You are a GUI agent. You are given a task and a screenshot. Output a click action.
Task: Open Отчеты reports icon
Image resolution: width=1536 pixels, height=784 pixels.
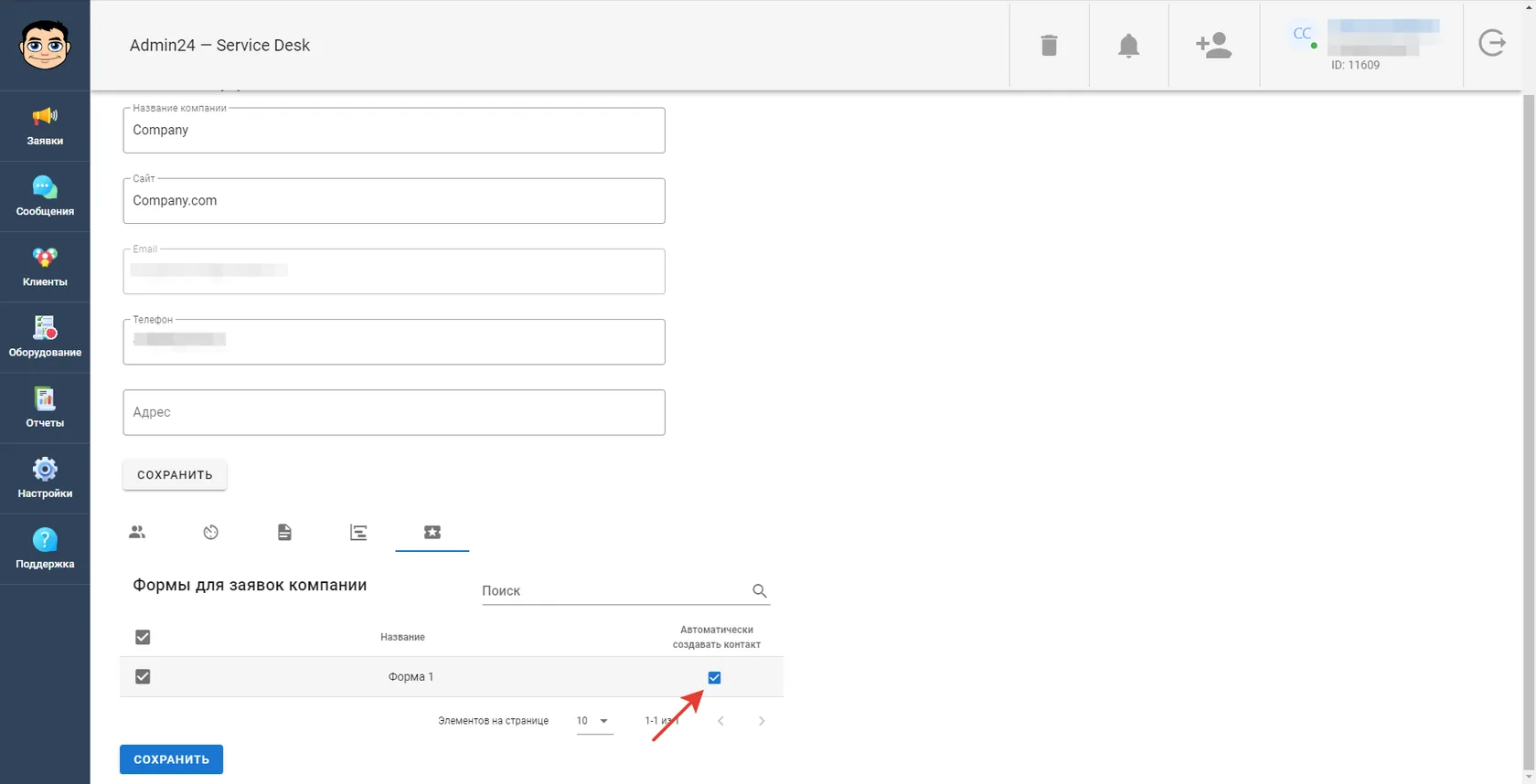[x=45, y=398]
